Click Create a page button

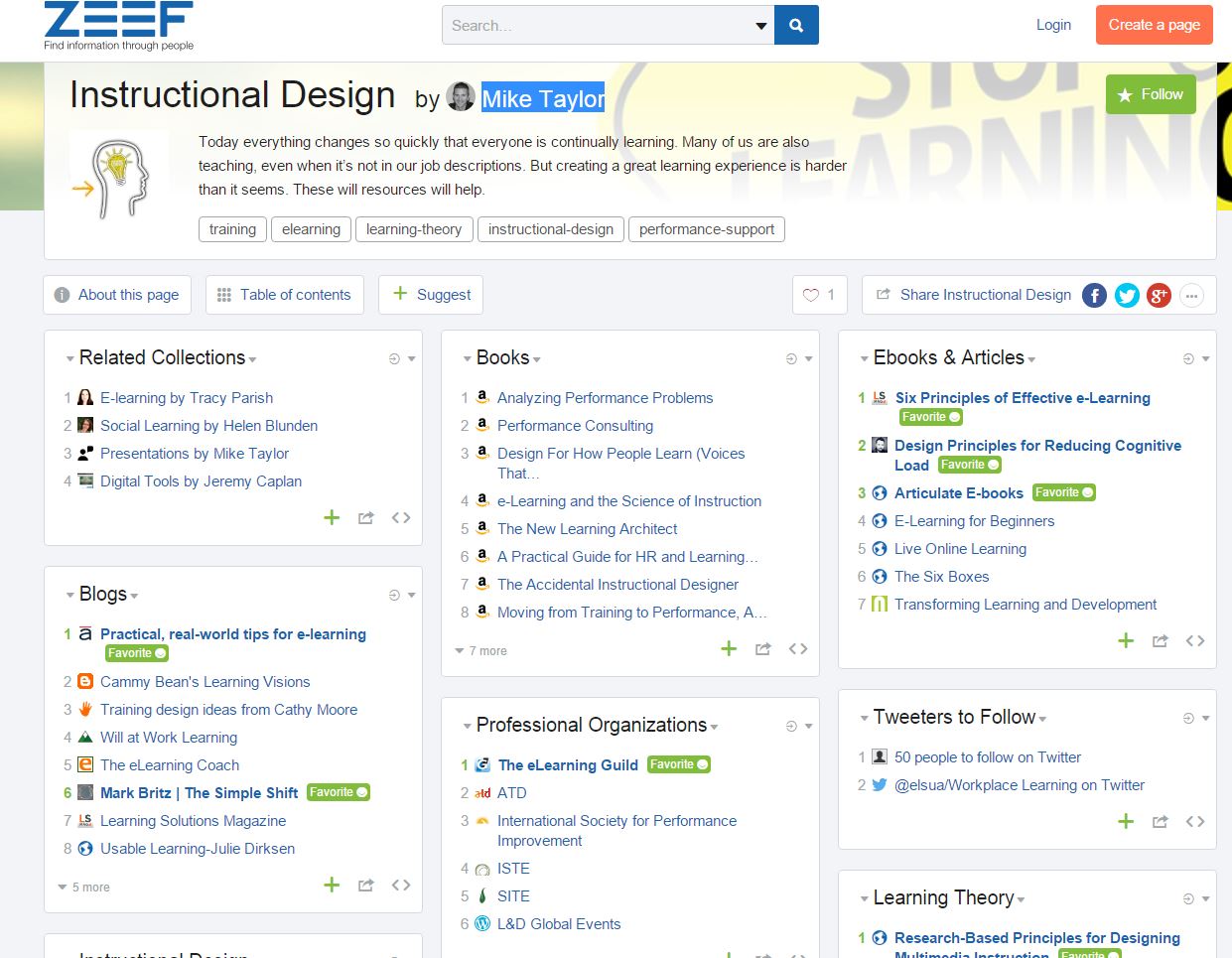[1155, 25]
